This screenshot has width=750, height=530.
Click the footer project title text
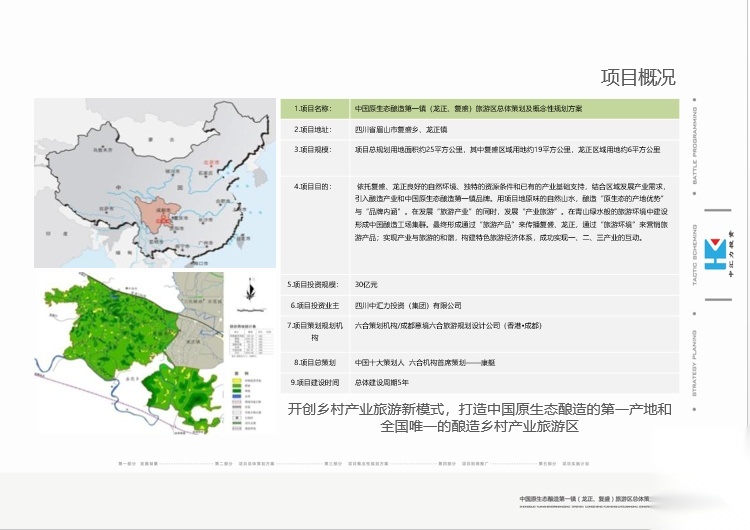click(x=585, y=498)
